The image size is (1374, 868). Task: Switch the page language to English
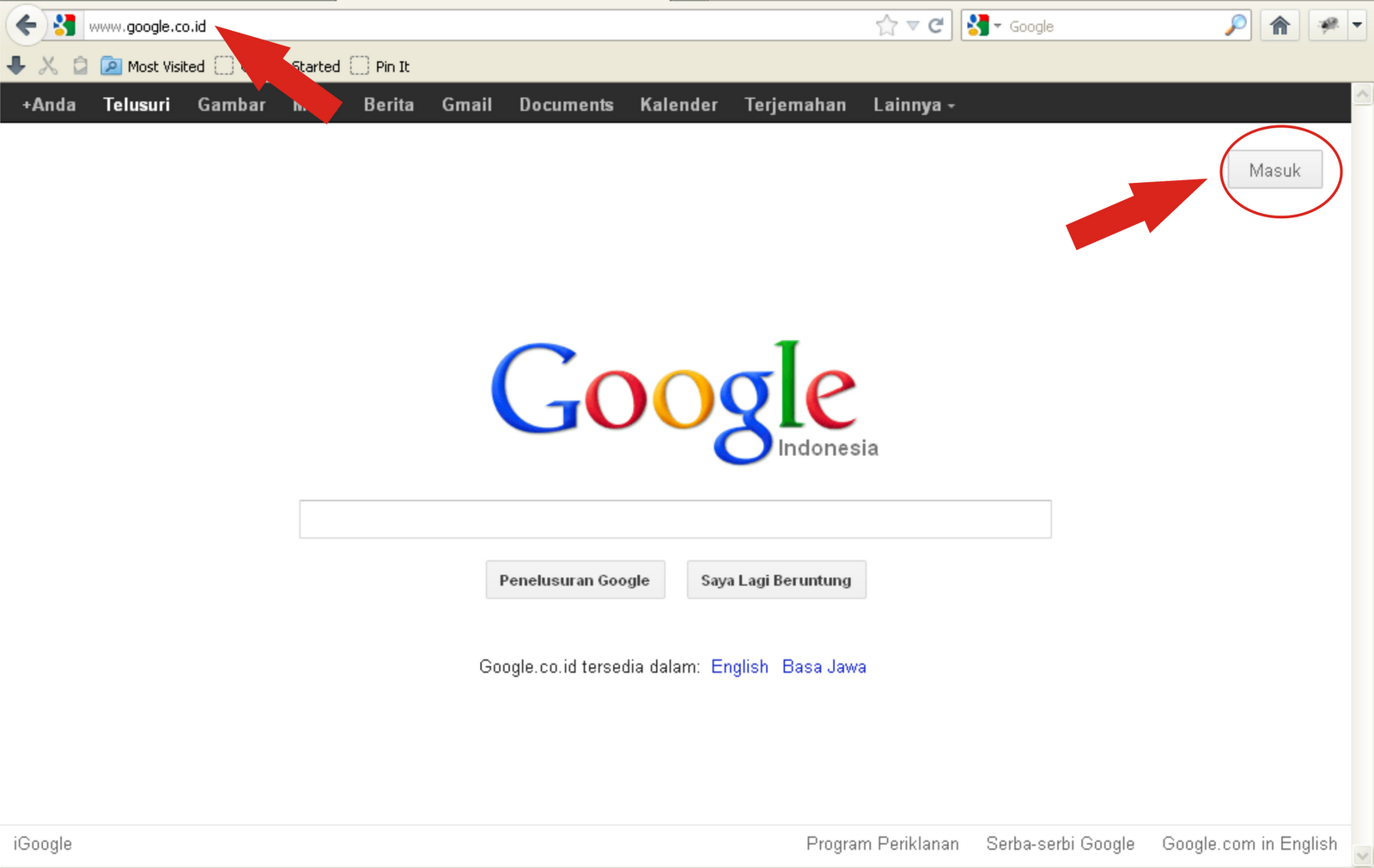[x=739, y=667]
